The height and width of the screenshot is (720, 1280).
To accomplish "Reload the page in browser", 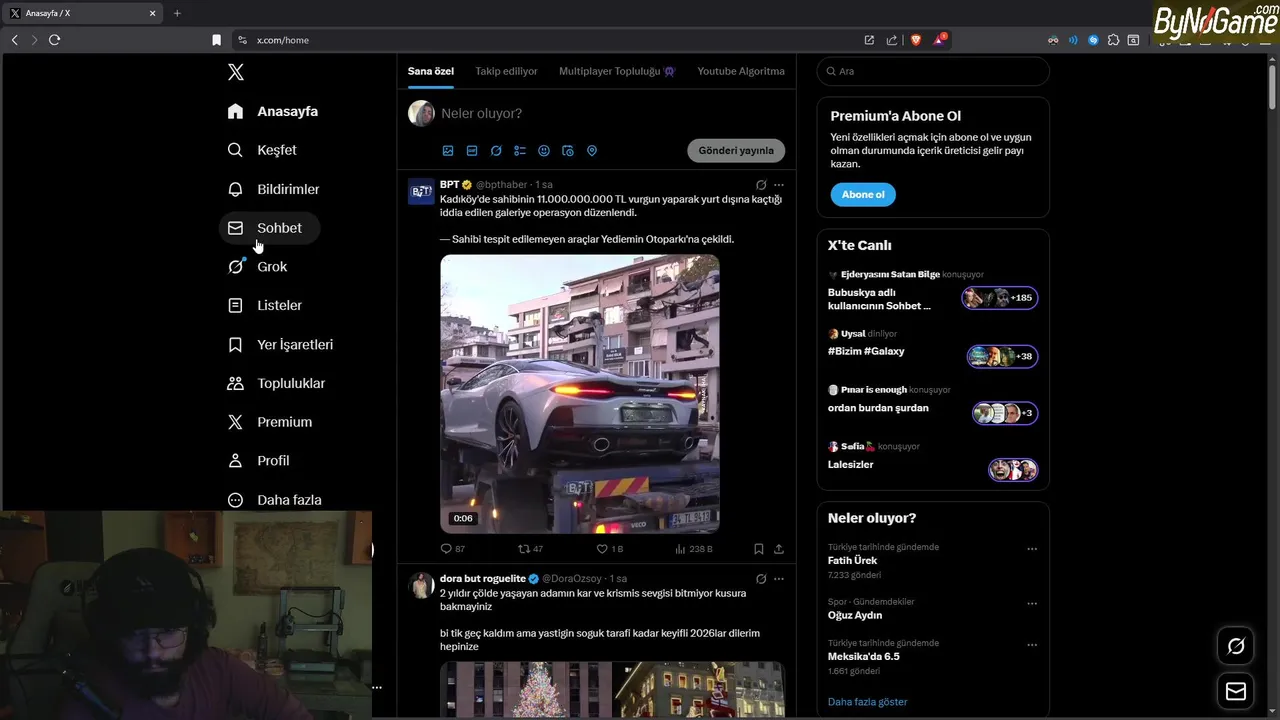I will coord(54,40).
